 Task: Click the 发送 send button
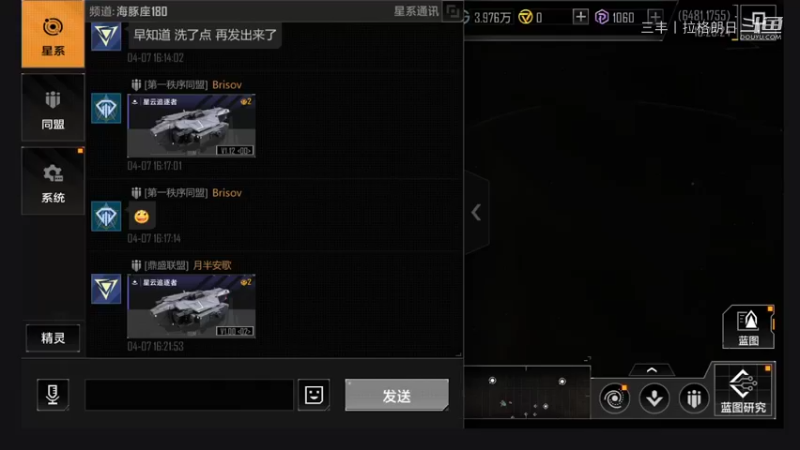click(x=397, y=395)
